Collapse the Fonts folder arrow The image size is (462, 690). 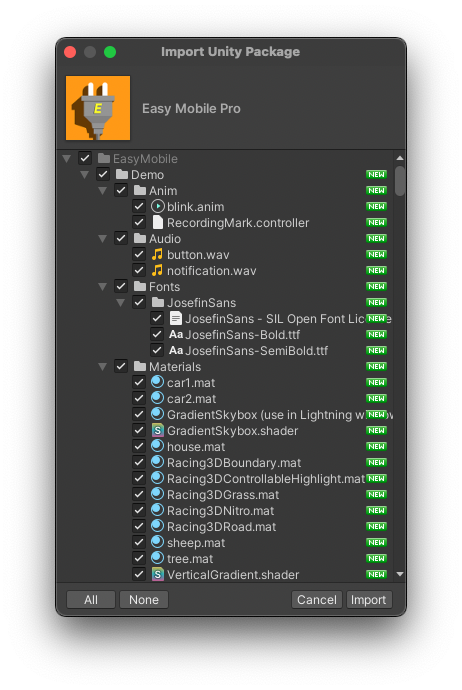[103, 286]
